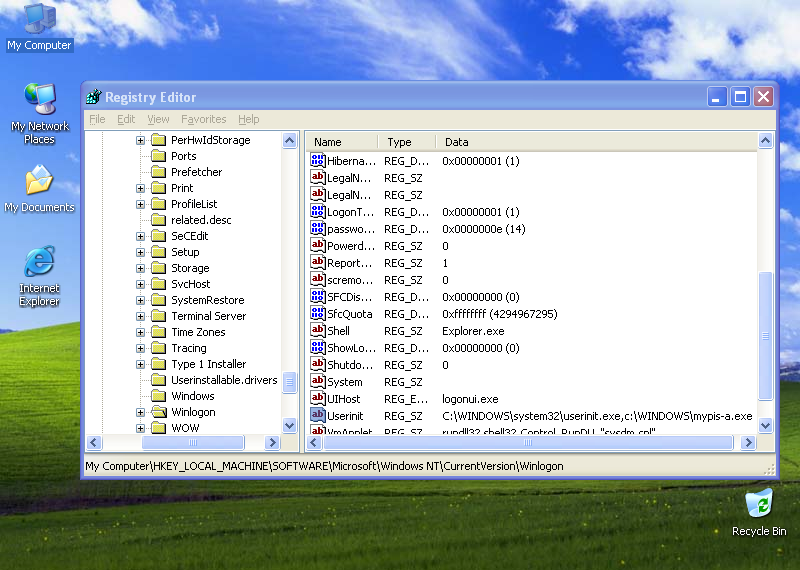Screen dimensions: 800x570
Task: Click the scremo... string value icon
Action: click(317, 279)
